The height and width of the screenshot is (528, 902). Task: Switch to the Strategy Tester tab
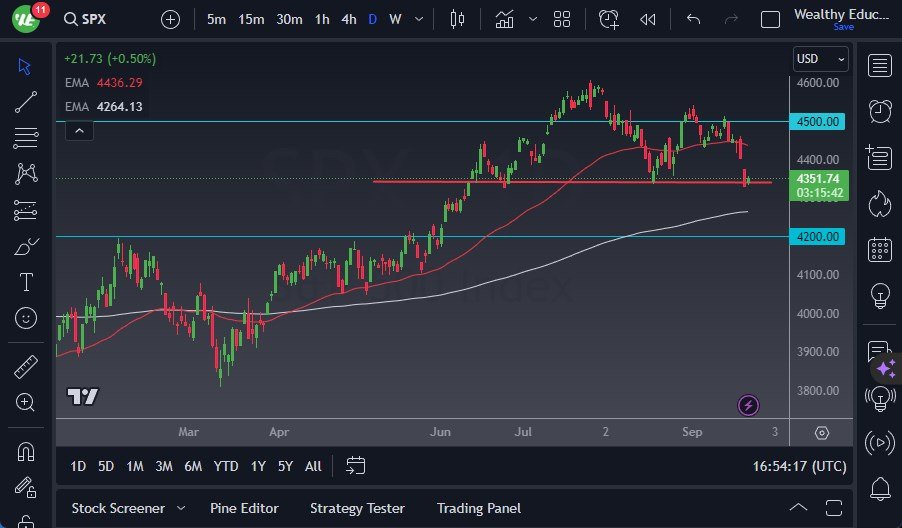tap(357, 508)
